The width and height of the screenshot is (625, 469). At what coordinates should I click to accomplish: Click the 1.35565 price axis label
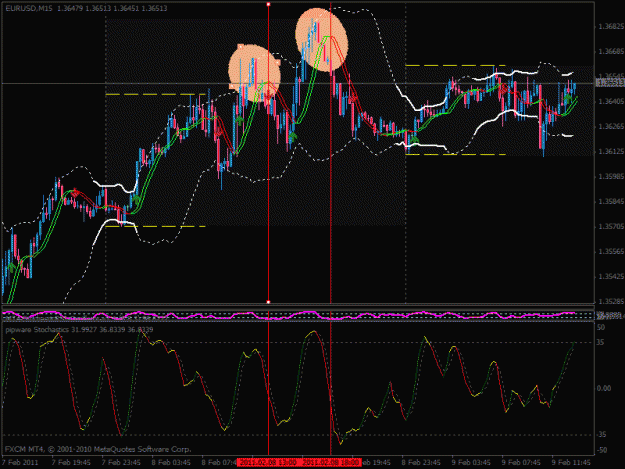click(x=611, y=252)
